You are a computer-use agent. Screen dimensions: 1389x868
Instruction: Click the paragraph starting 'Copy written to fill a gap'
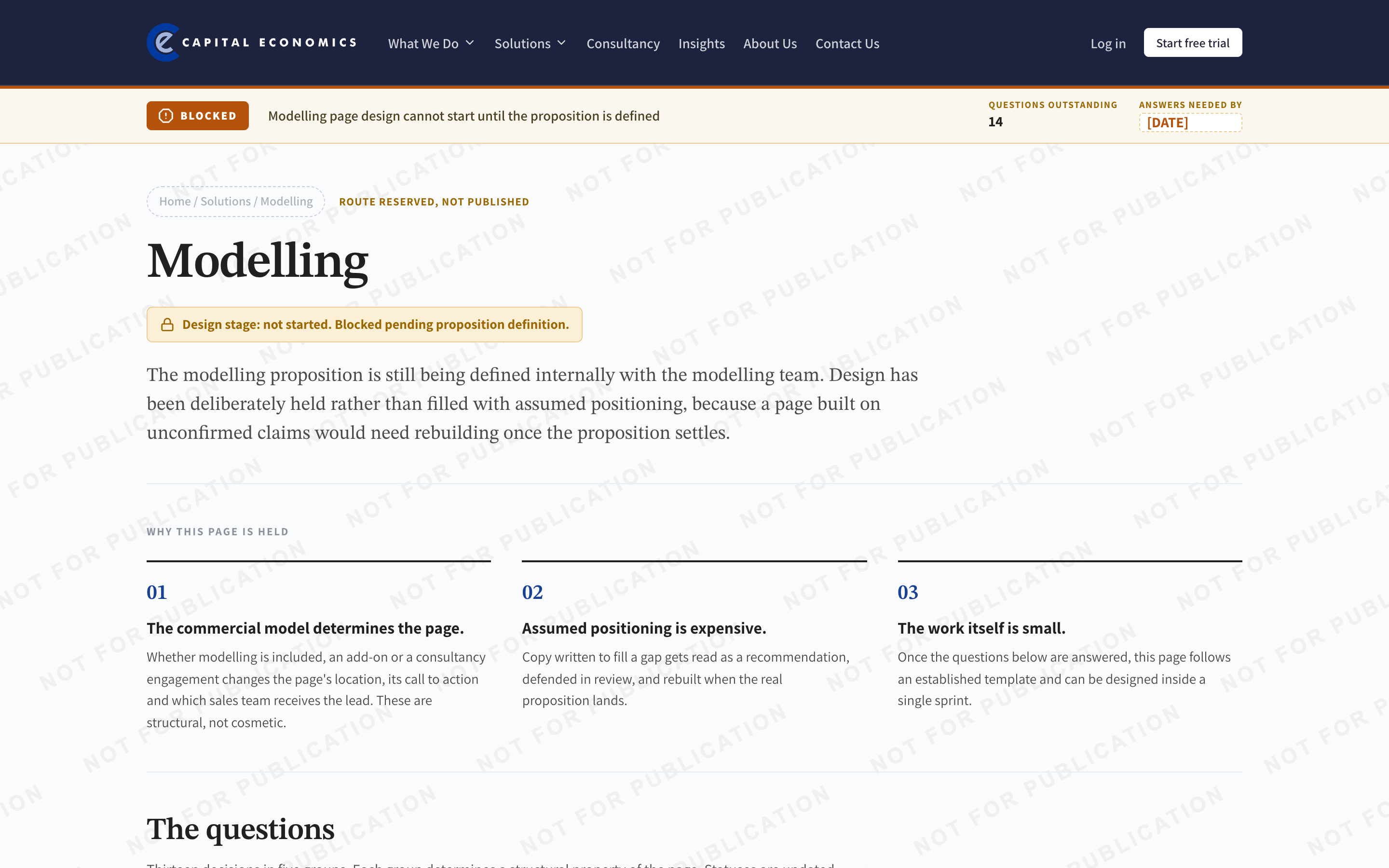pyautogui.click(x=686, y=679)
